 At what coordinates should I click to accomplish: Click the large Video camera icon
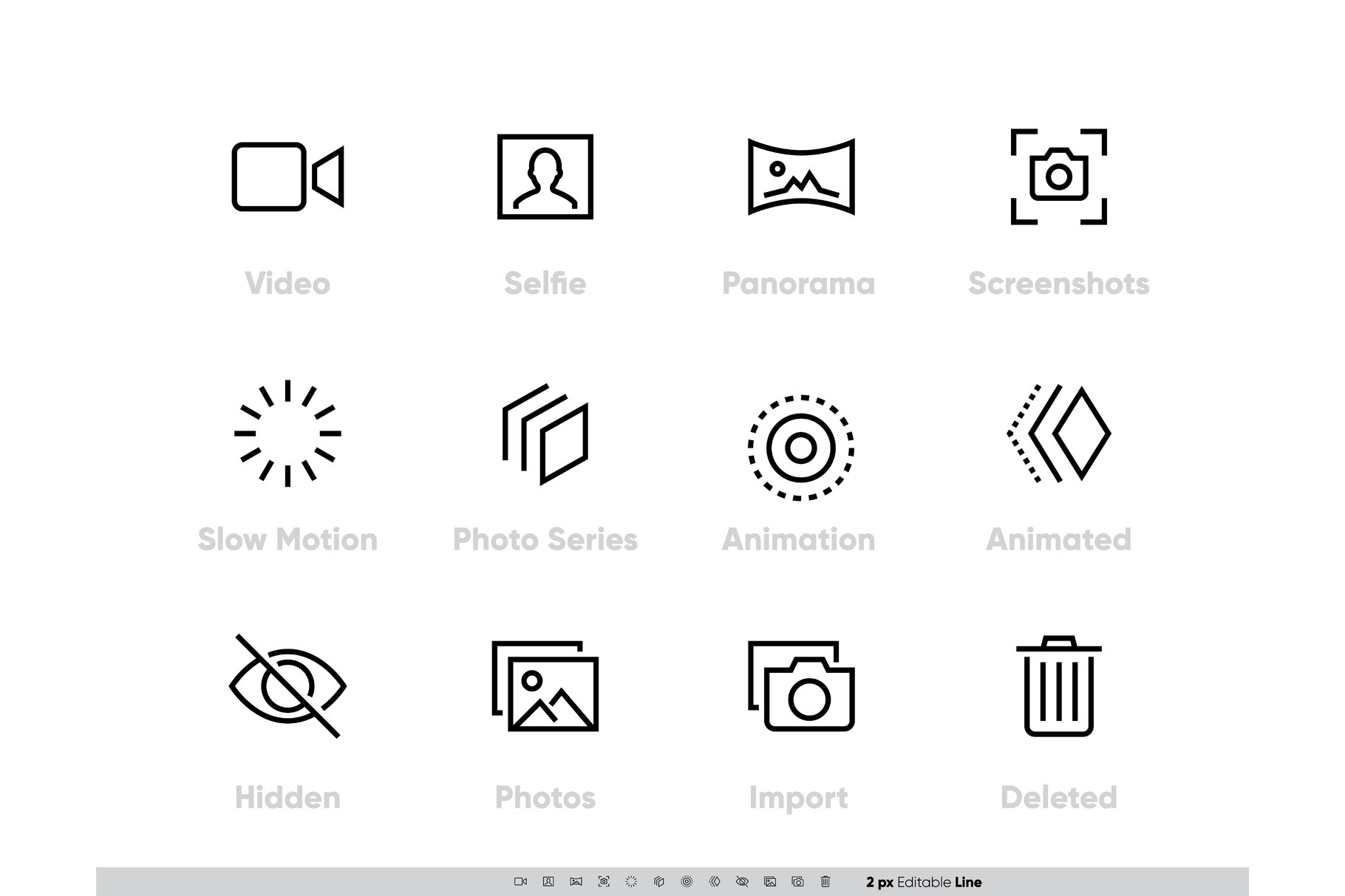coord(287,177)
